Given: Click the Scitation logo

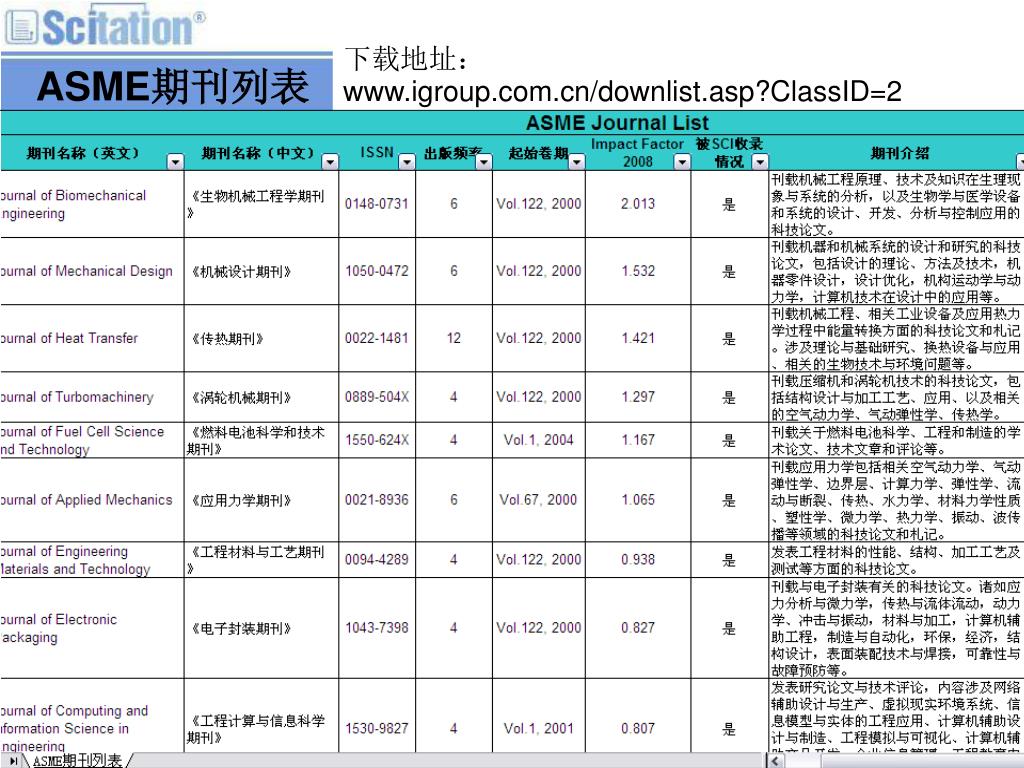Looking at the screenshot, I should (x=104, y=25).
